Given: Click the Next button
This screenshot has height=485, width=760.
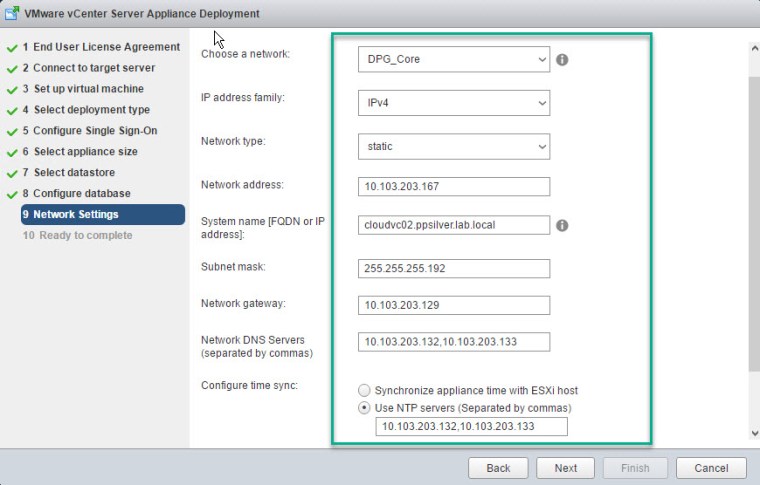Looking at the screenshot, I should coord(566,468).
